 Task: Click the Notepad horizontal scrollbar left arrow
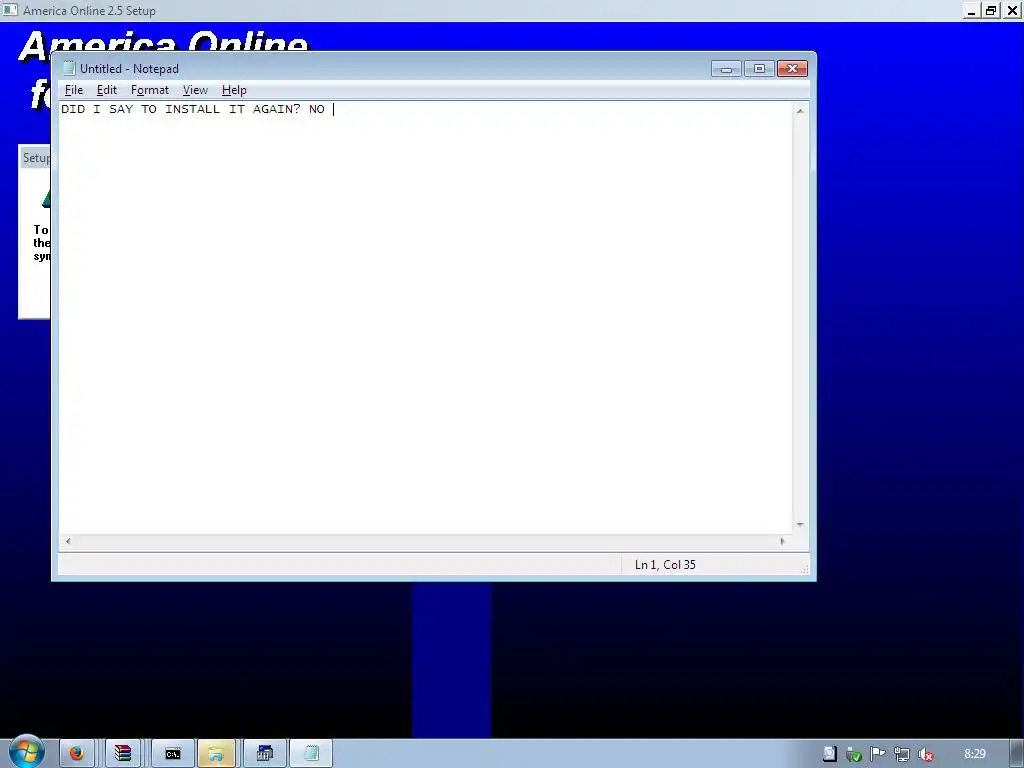point(68,541)
